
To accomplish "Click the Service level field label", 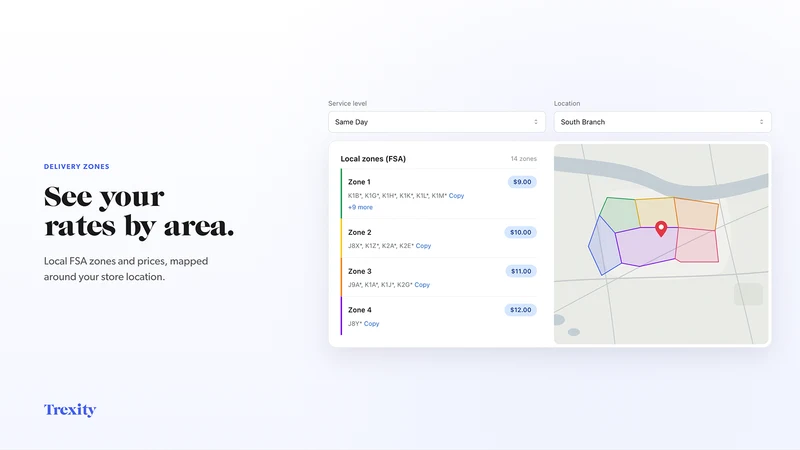I will pyautogui.click(x=347, y=103).
